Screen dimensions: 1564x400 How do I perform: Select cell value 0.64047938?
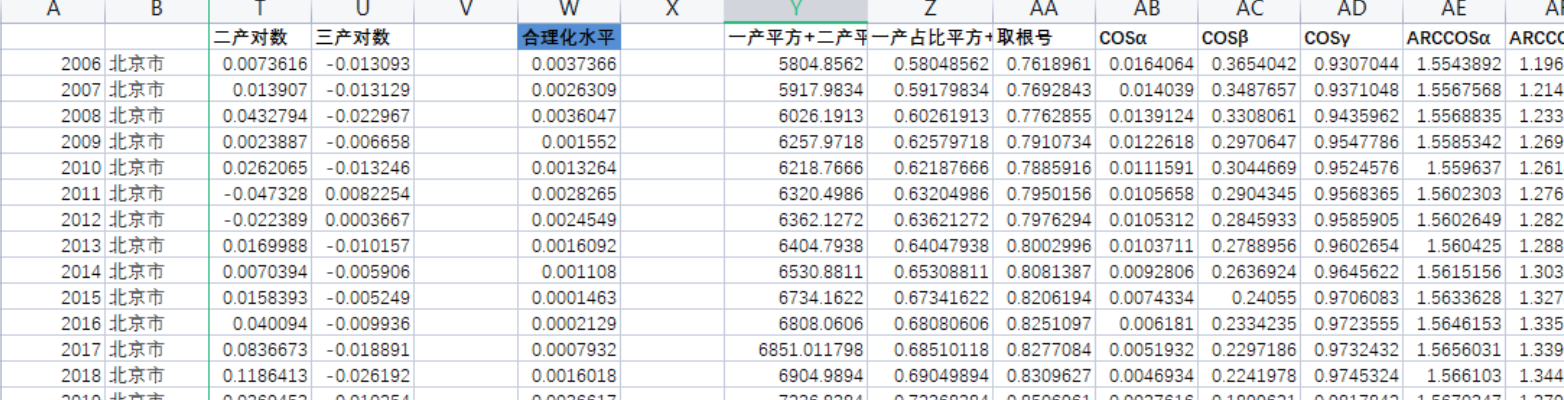931,246
